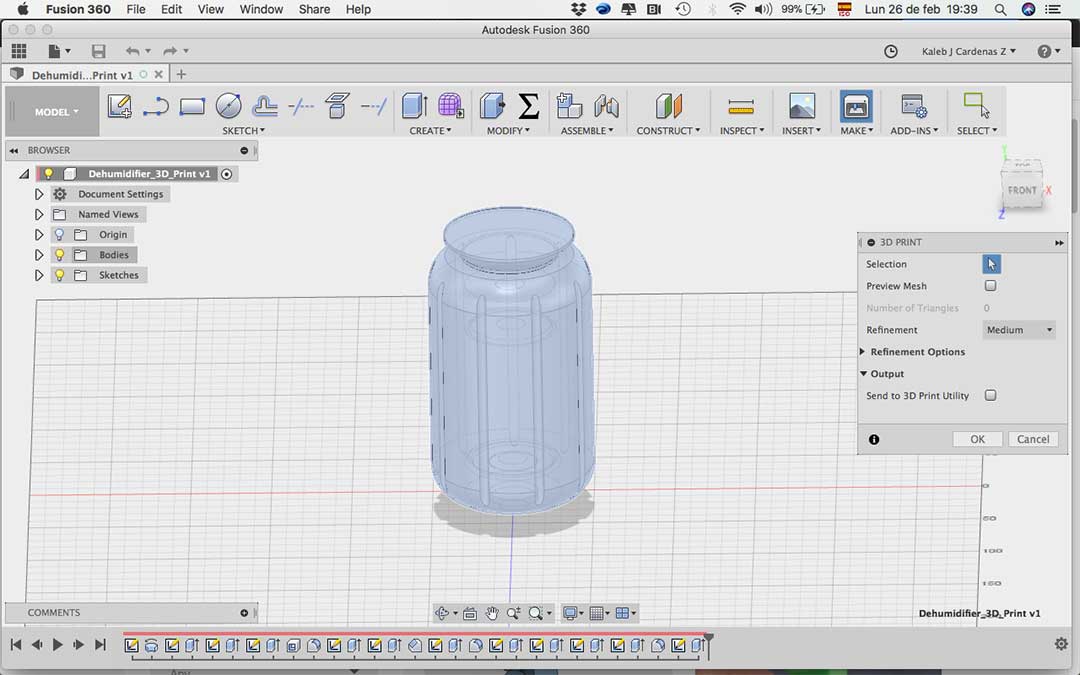Expand the Sketches folder in browser
Screen dimensions: 1080x675
click(x=39, y=275)
